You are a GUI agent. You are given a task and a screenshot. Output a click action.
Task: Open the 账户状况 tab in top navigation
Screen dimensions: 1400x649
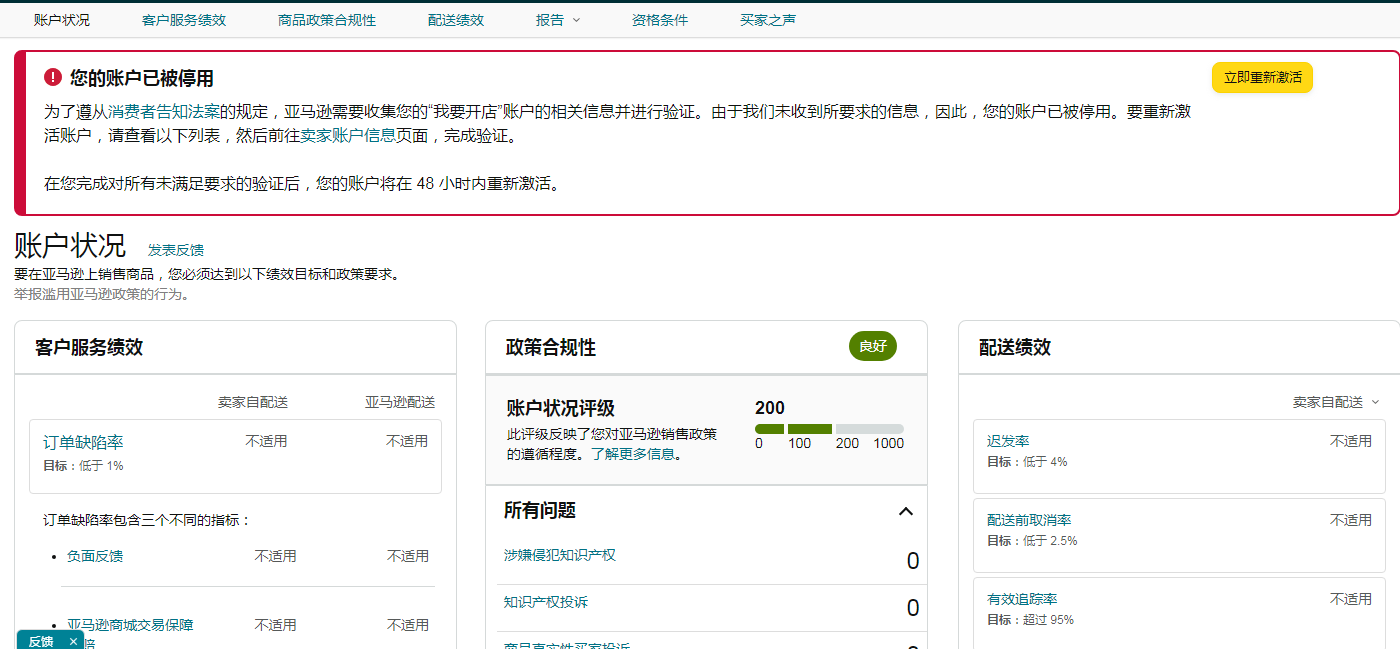pyautogui.click(x=61, y=20)
